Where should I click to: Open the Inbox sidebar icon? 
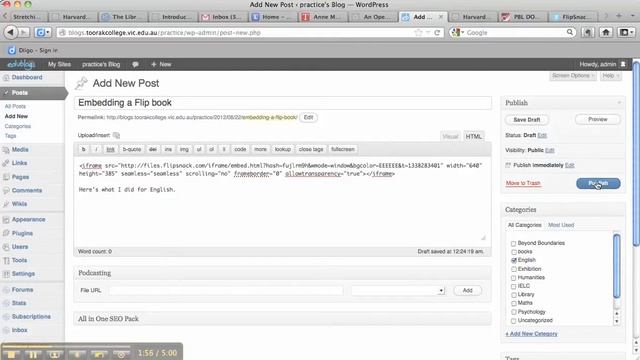[x=6, y=330]
